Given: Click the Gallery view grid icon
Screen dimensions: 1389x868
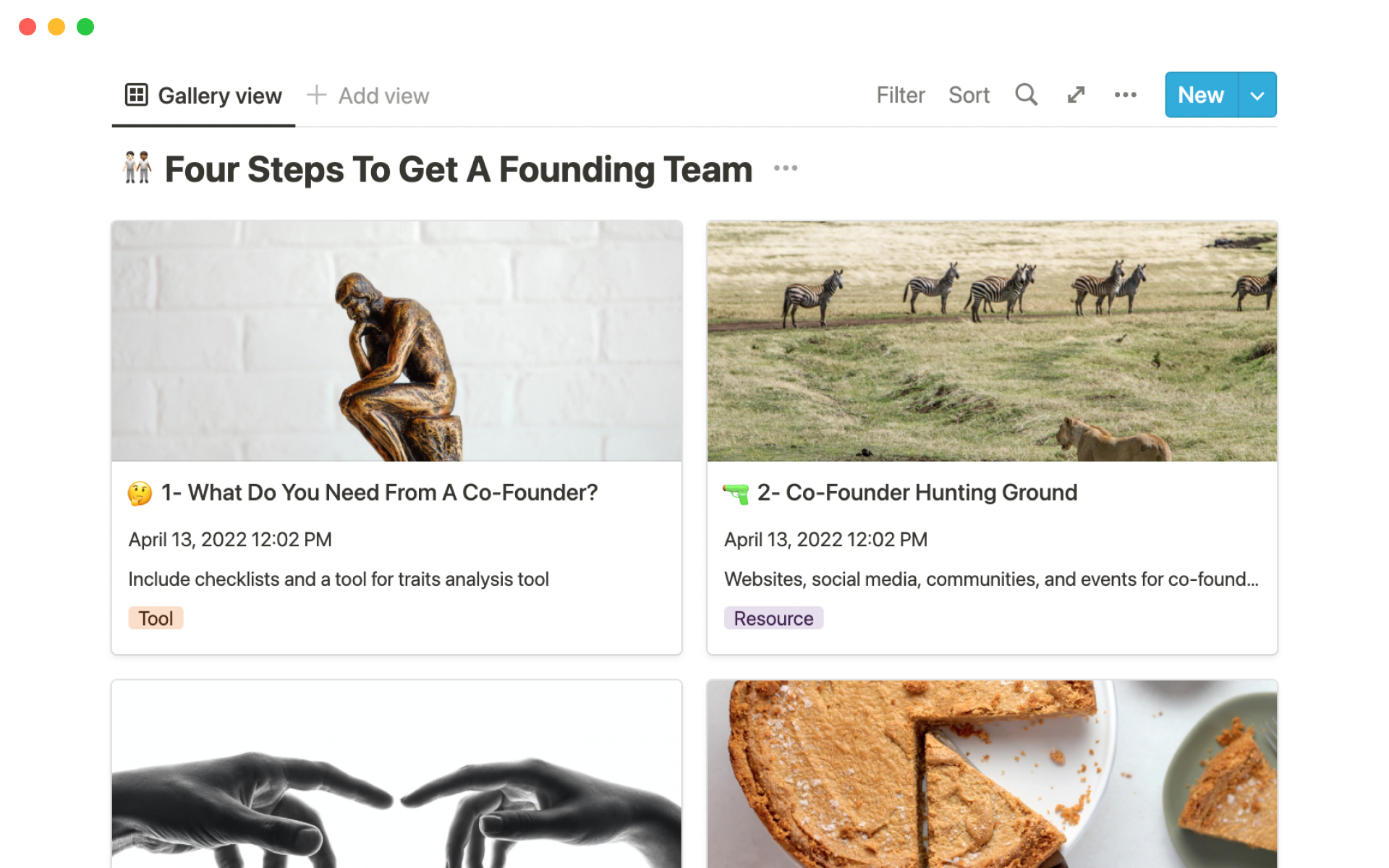Looking at the screenshot, I should (136, 95).
